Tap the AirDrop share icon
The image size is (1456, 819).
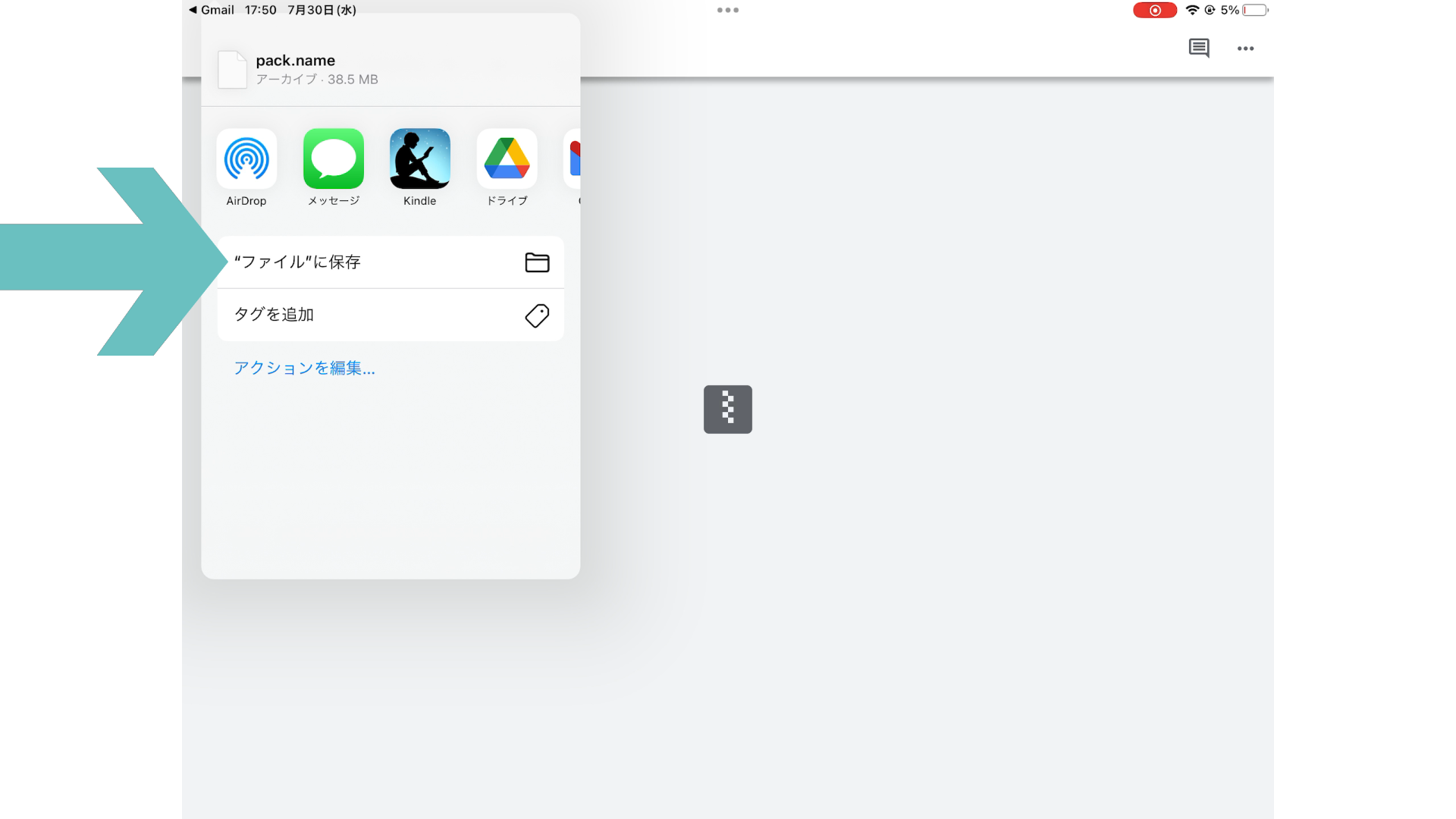click(246, 159)
